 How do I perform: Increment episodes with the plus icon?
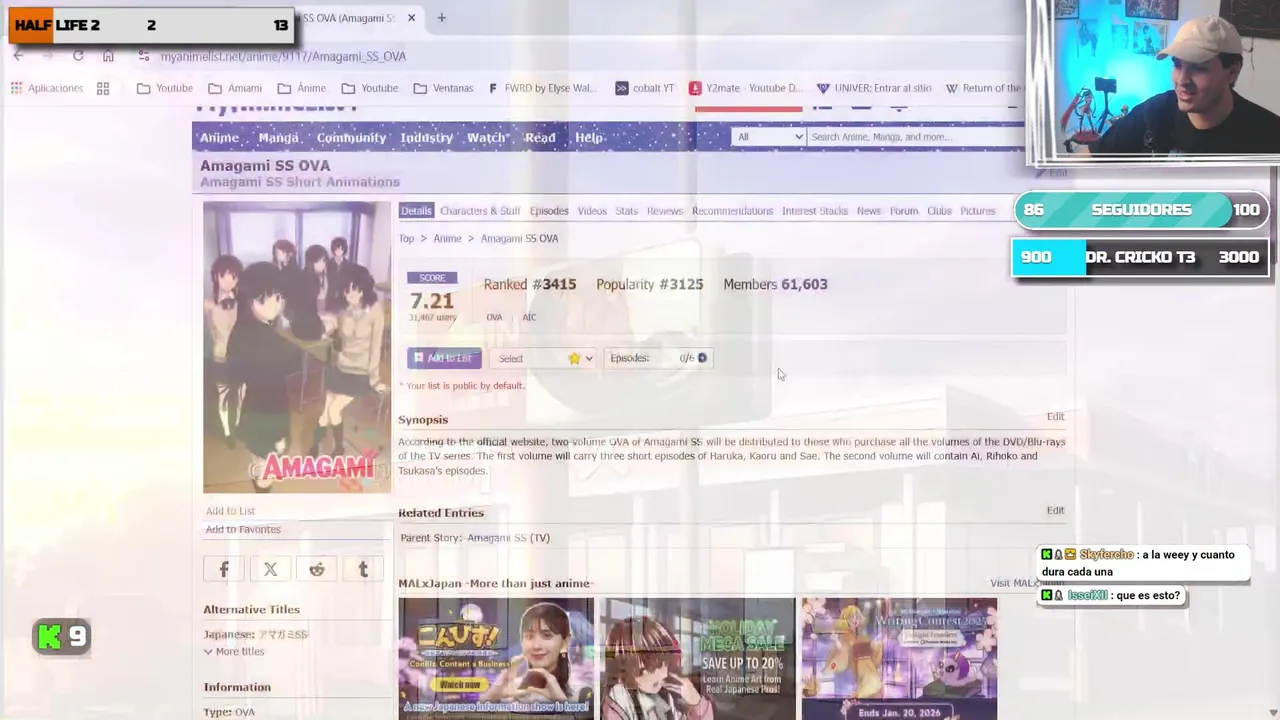[702, 358]
